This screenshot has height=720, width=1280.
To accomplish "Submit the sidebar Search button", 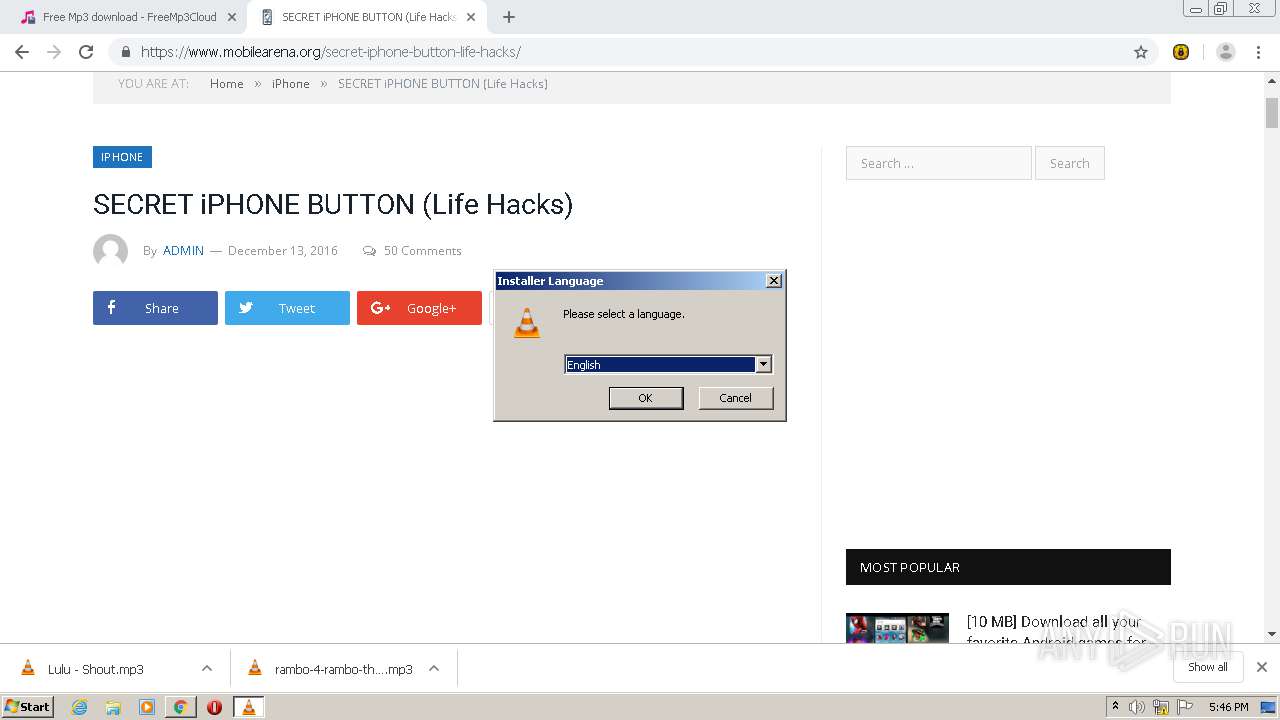I will point(1069,163).
